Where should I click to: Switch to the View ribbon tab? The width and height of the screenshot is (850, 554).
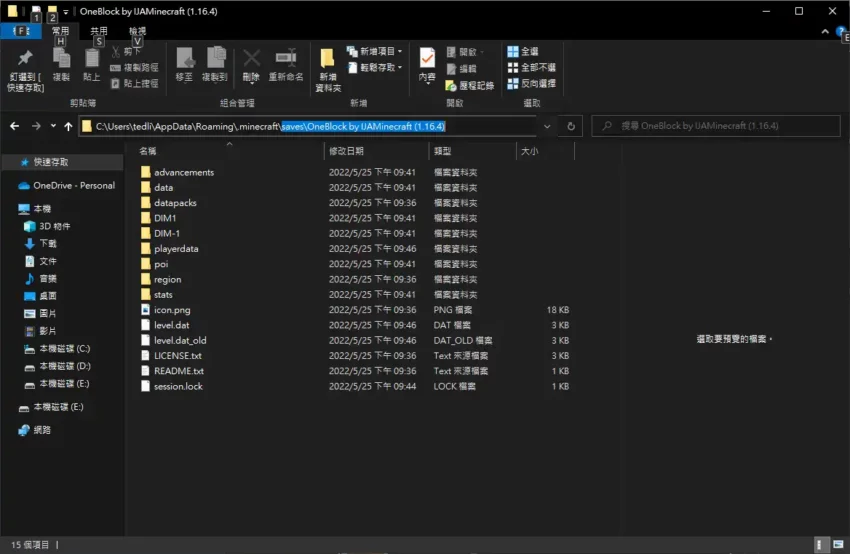[x=137, y=31]
